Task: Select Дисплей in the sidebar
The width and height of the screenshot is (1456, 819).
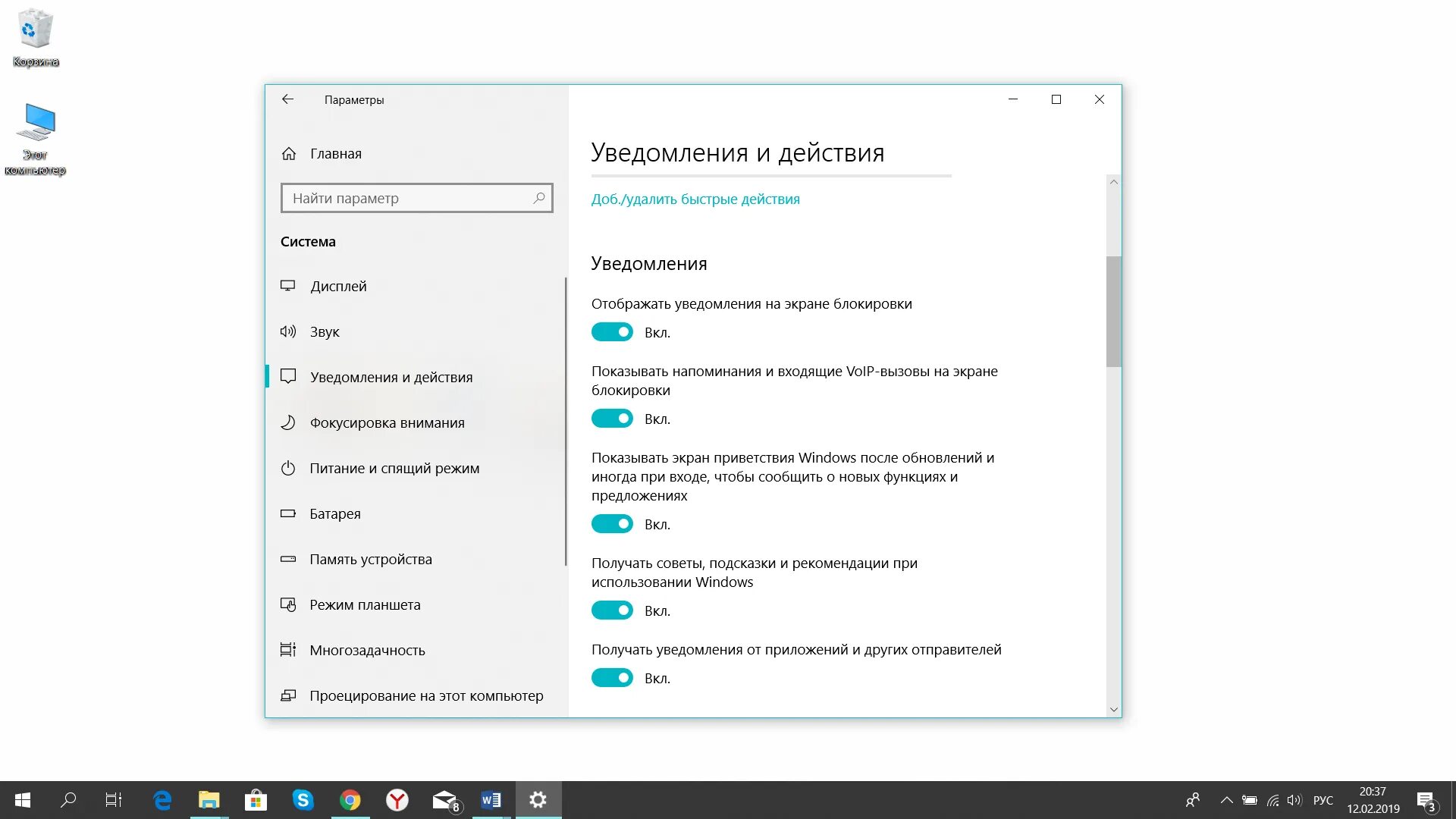Action: point(337,286)
